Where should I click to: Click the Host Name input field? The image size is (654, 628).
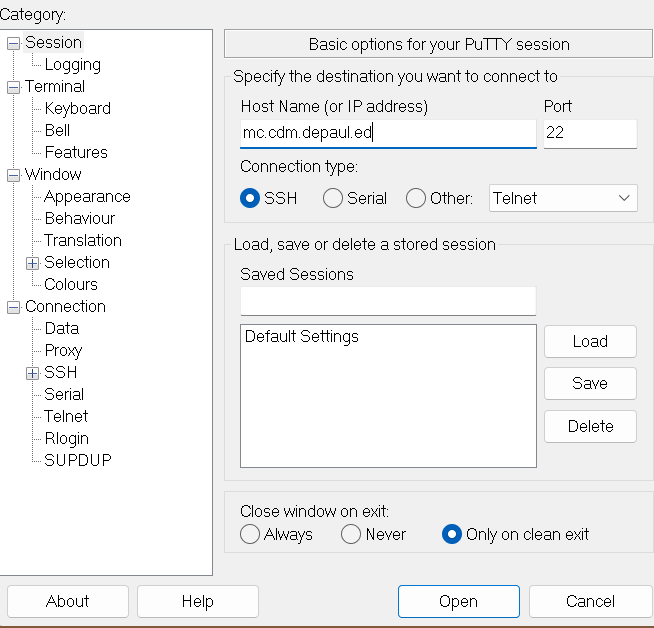point(388,133)
